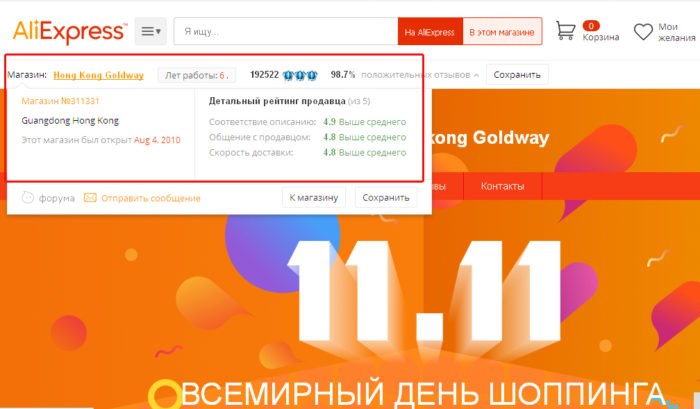The image size is (700, 409).
Task: Click popup 'Сохранить' button near 'К магазину'
Action: click(x=386, y=197)
